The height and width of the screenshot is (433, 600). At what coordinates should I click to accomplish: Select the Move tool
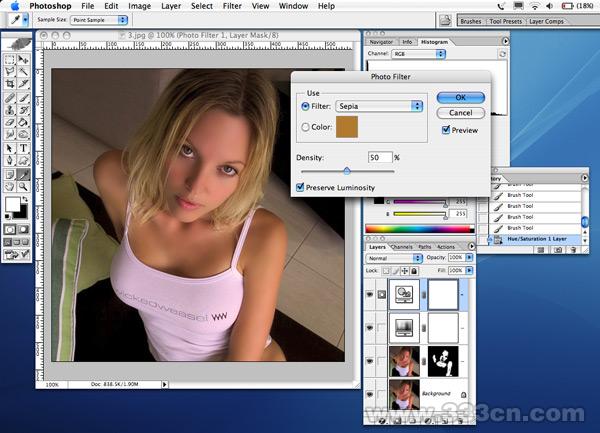(23, 60)
